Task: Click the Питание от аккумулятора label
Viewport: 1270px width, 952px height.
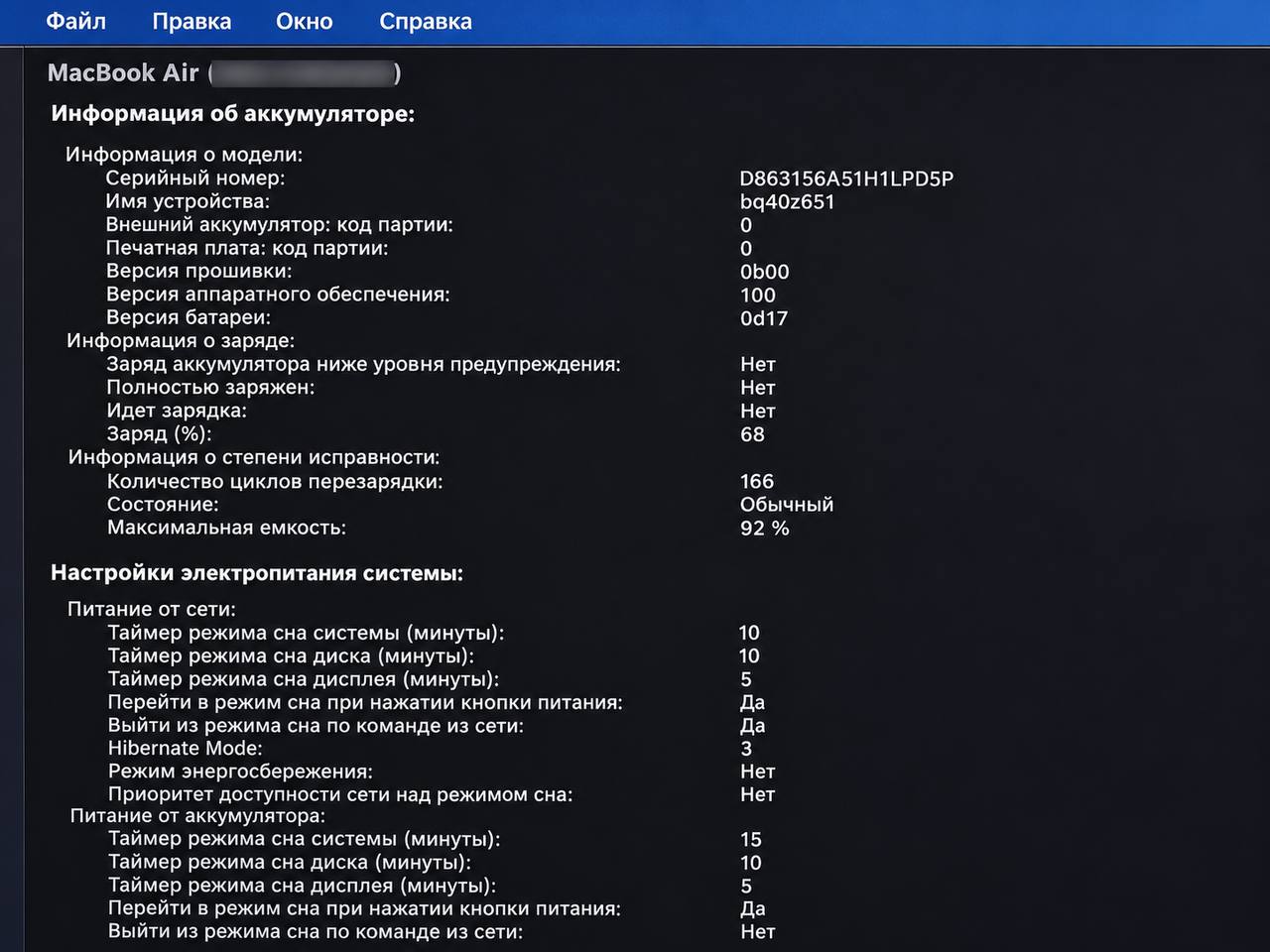Action: pyautogui.click(x=197, y=816)
